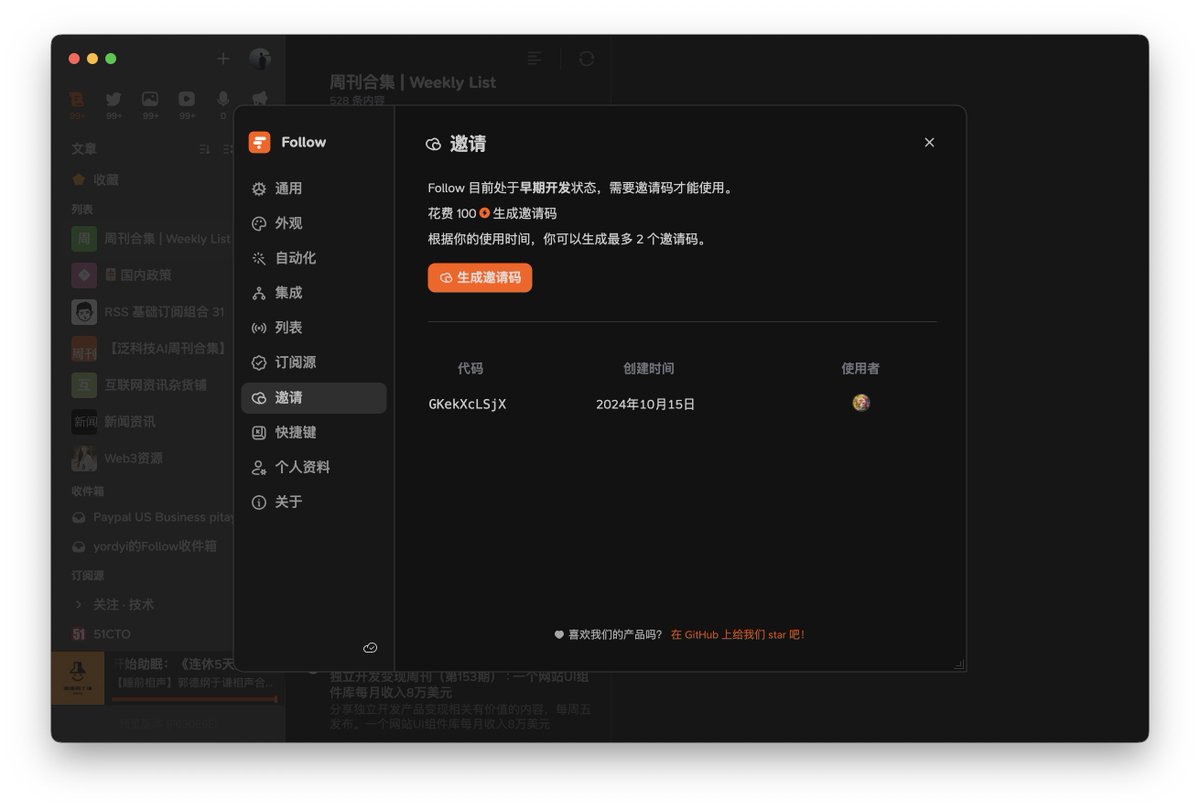Open Web3资源 list in sidebar
Image resolution: width=1200 pixels, height=810 pixels.
coord(150,458)
